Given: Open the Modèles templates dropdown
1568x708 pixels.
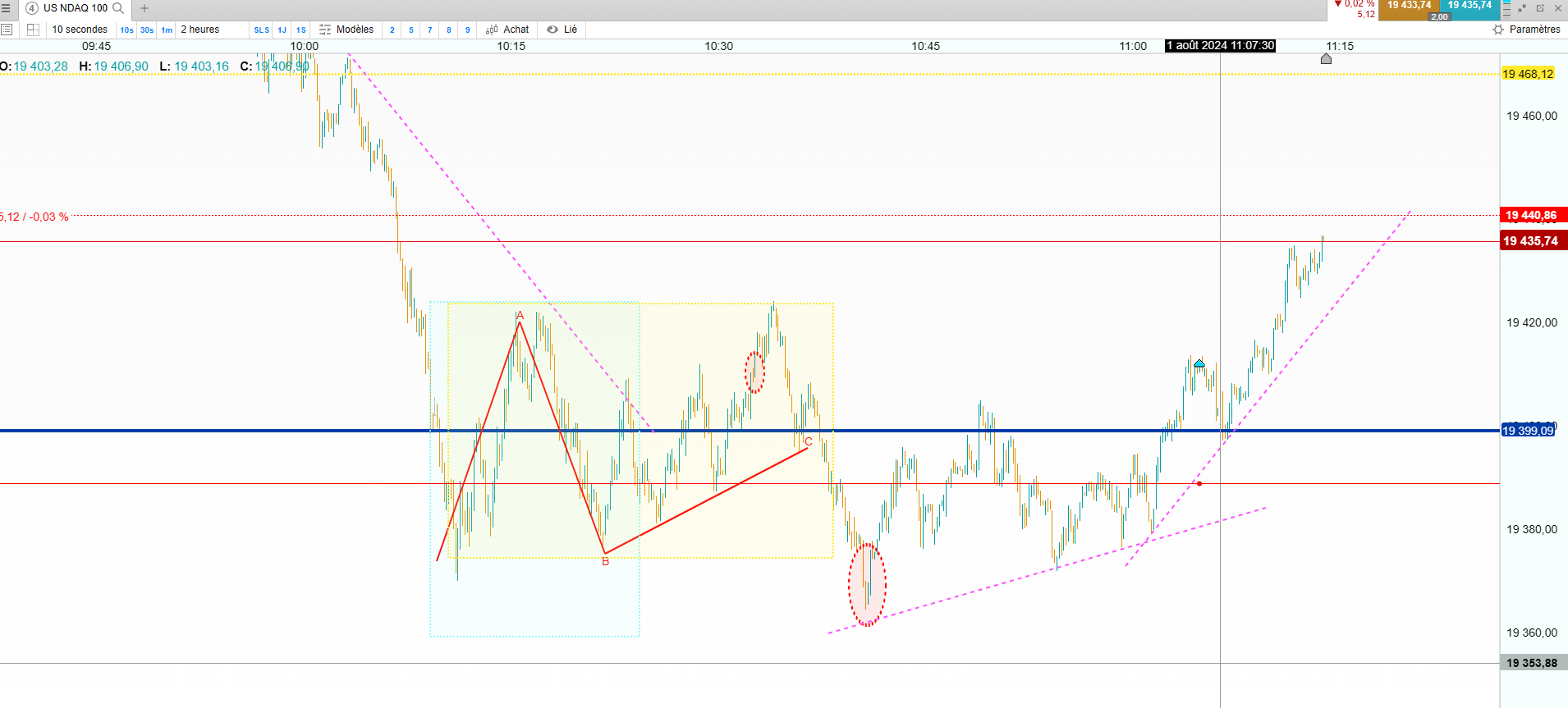Looking at the screenshot, I should [346, 30].
